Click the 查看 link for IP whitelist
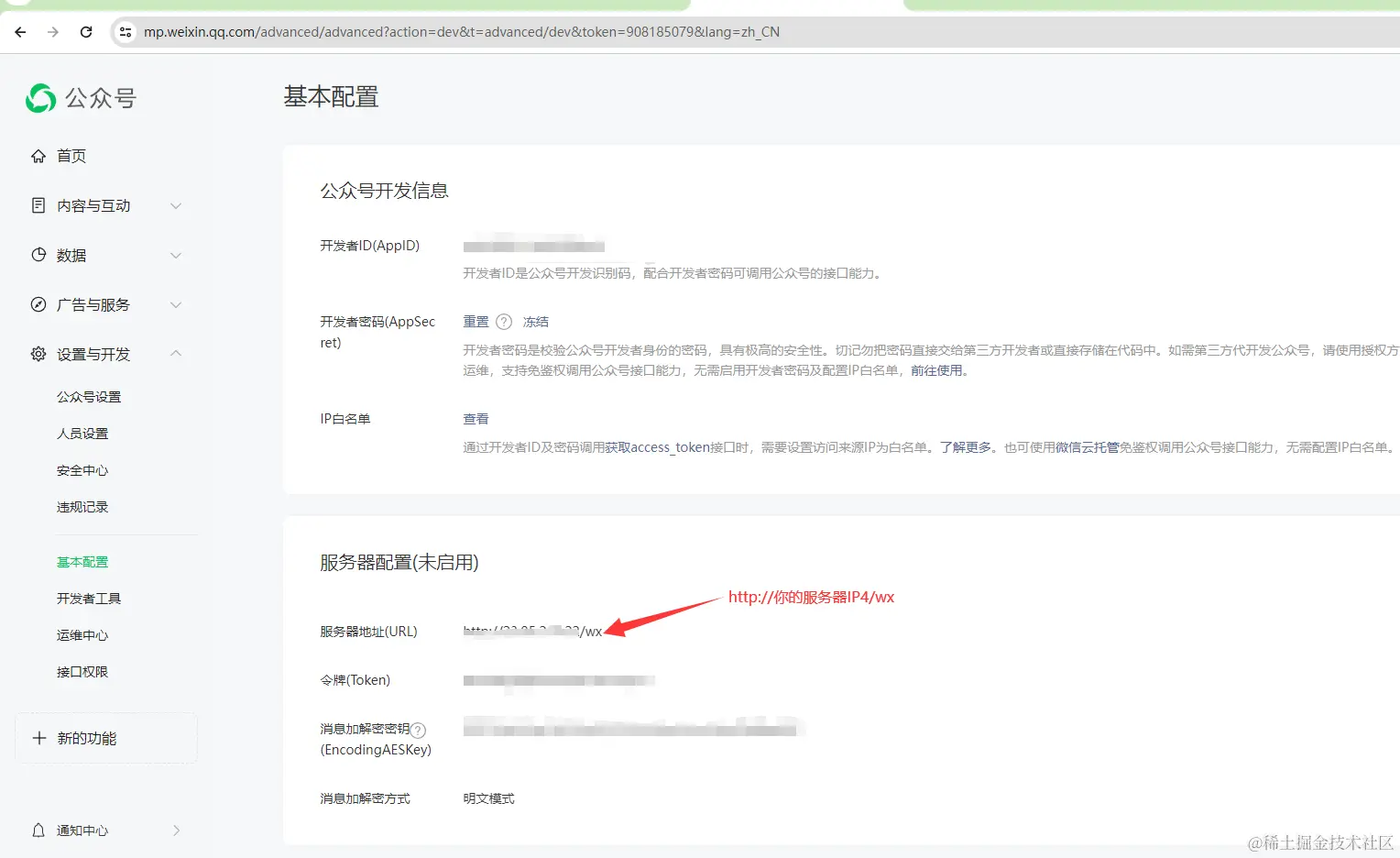The image size is (1400, 858). (x=476, y=418)
